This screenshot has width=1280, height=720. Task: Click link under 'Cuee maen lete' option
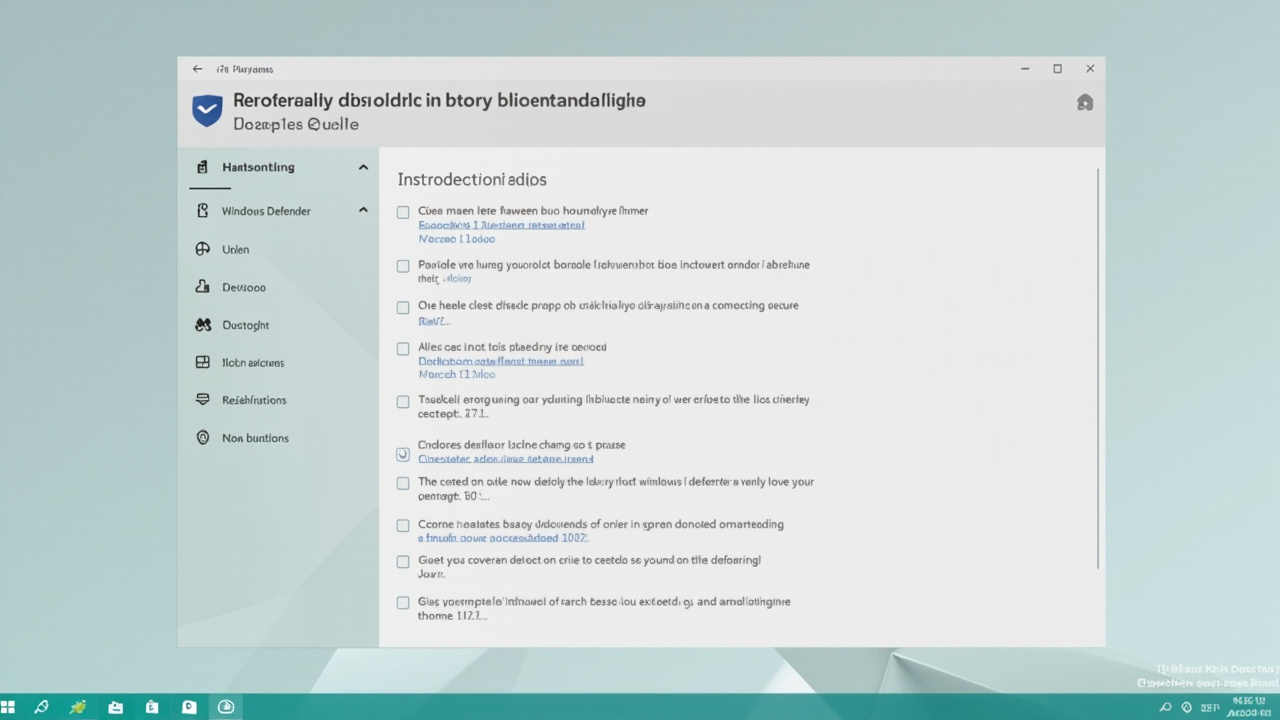tap(501, 226)
